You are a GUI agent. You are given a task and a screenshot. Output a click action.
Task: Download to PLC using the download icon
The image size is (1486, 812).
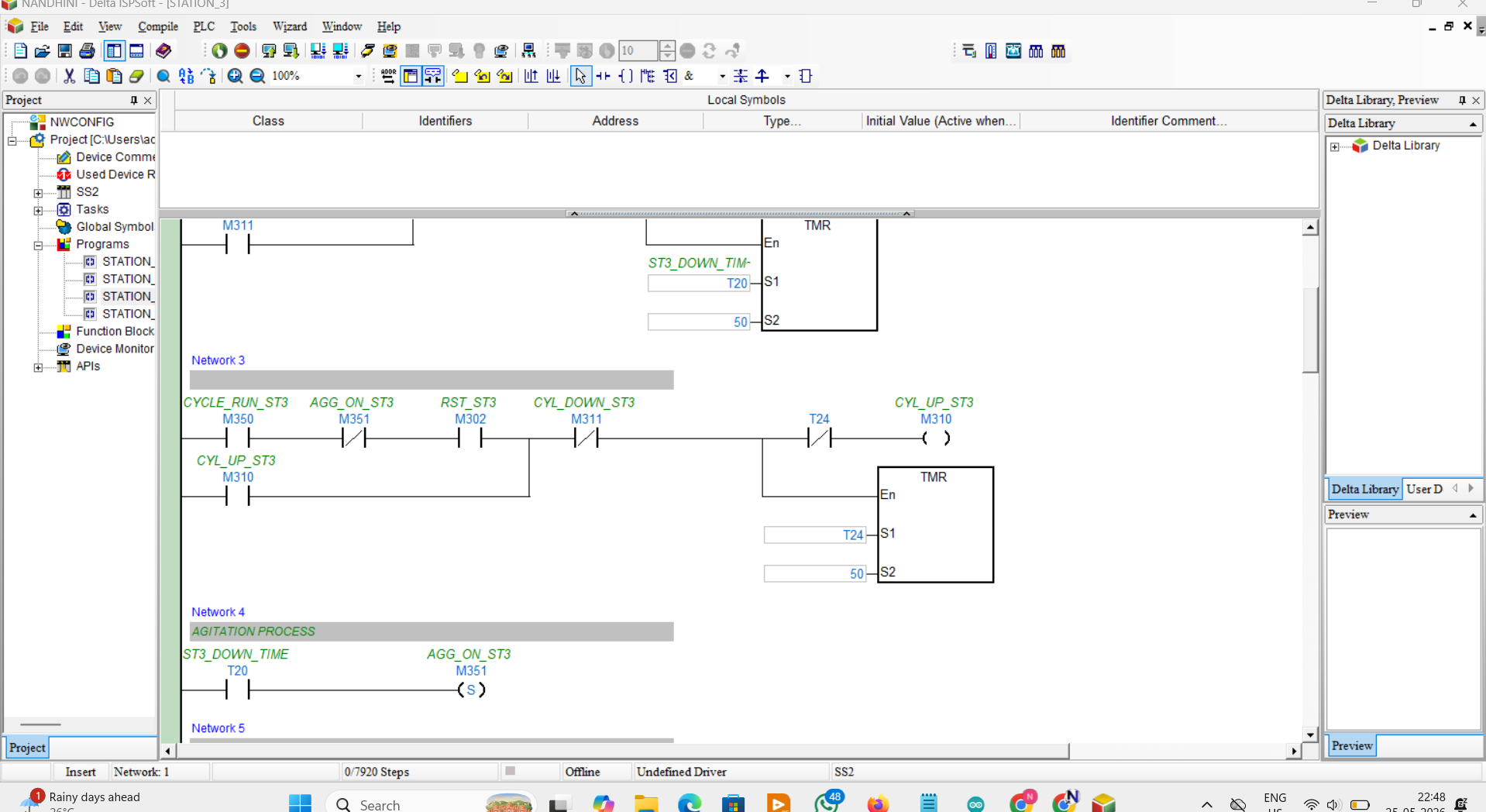click(x=291, y=51)
